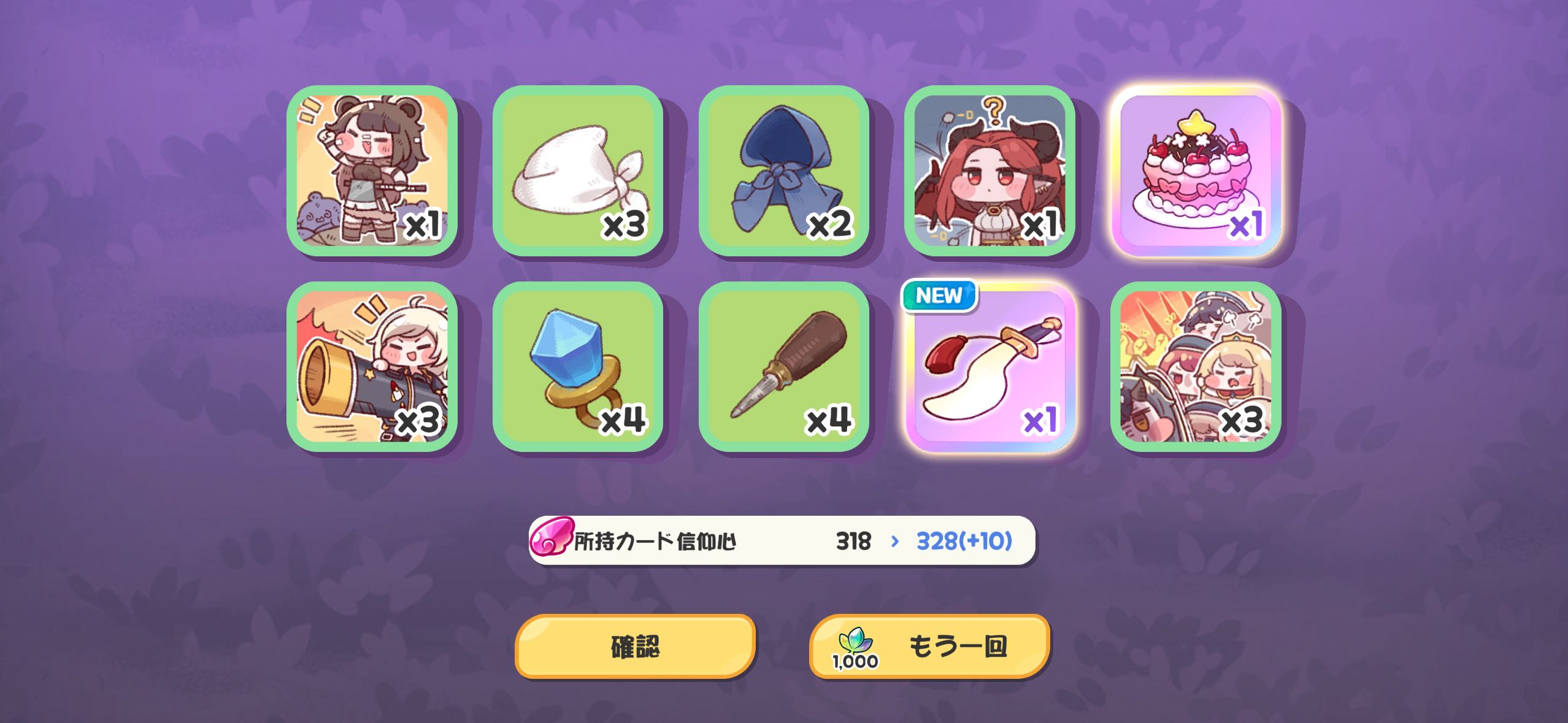Tap the 1,000 leaf currency icon
Viewport: 1568px width, 723px height.
(x=855, y=649)
